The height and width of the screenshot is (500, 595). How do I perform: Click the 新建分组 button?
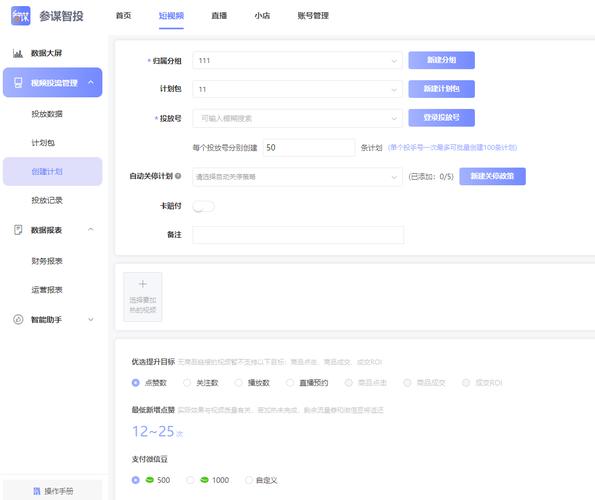pos(441,60)
